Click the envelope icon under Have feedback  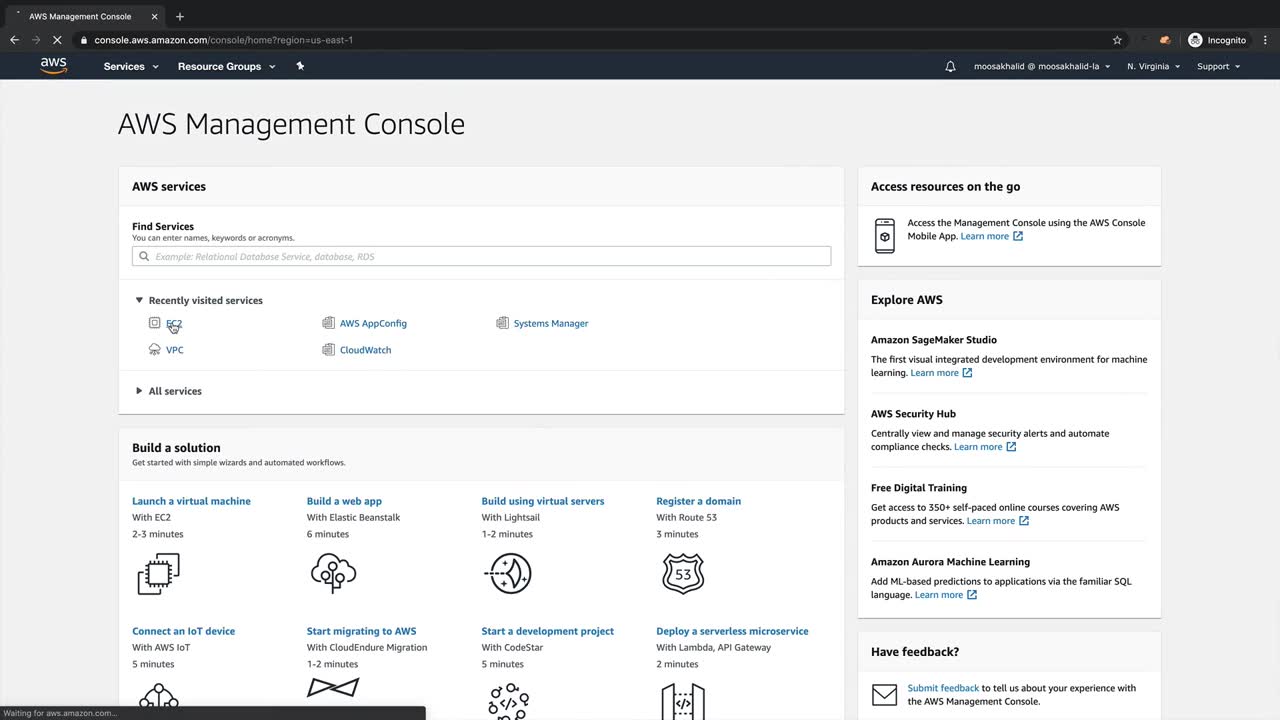click(x=884, y=694)
